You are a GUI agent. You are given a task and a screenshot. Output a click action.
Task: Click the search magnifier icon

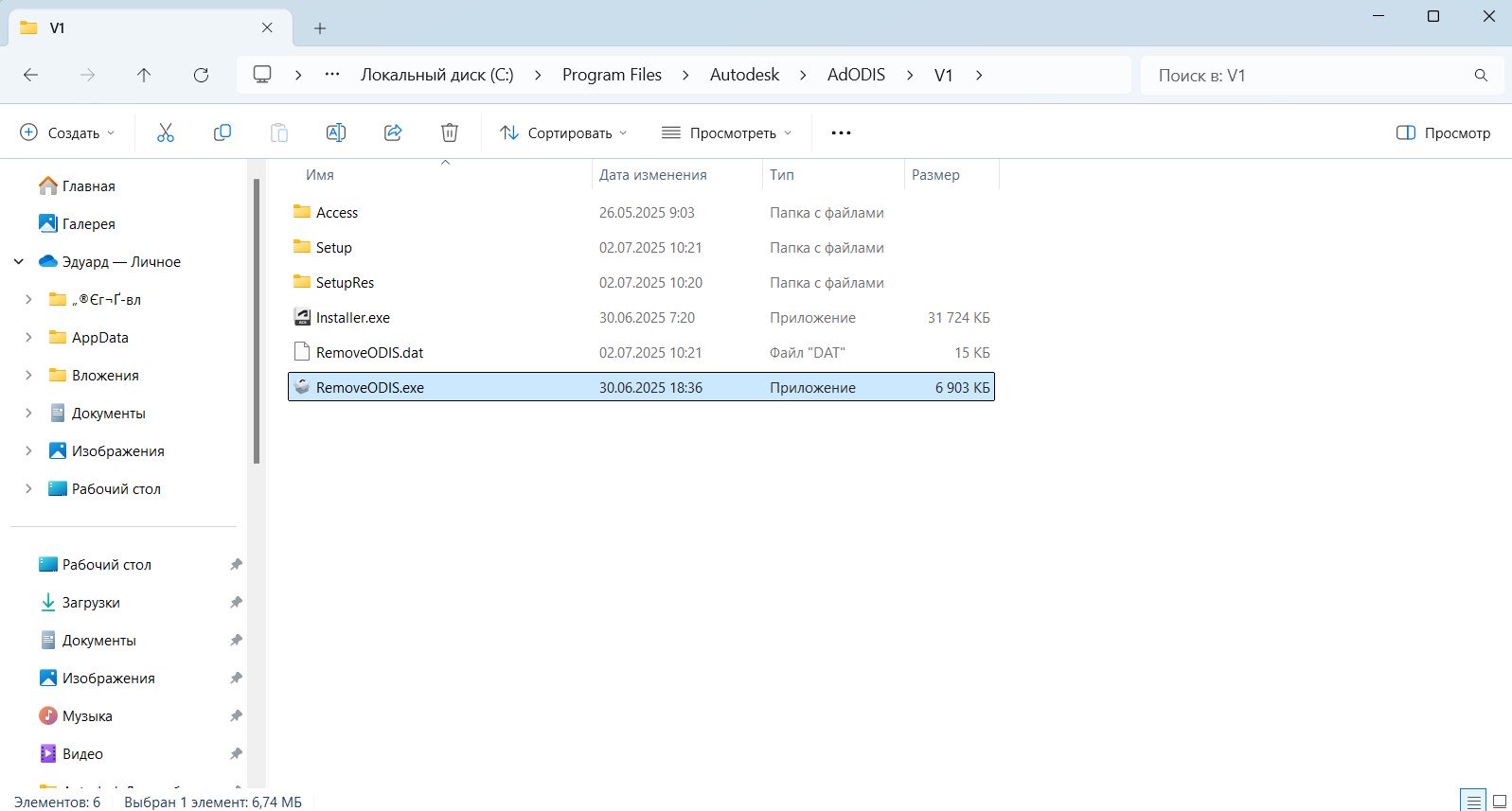[x=1481, y=75]
